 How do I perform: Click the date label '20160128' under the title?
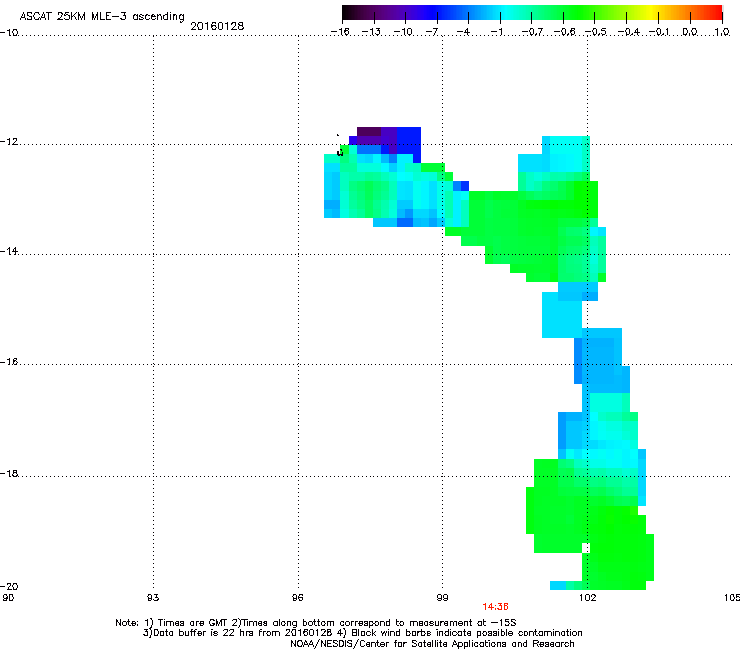pos(217,26)
